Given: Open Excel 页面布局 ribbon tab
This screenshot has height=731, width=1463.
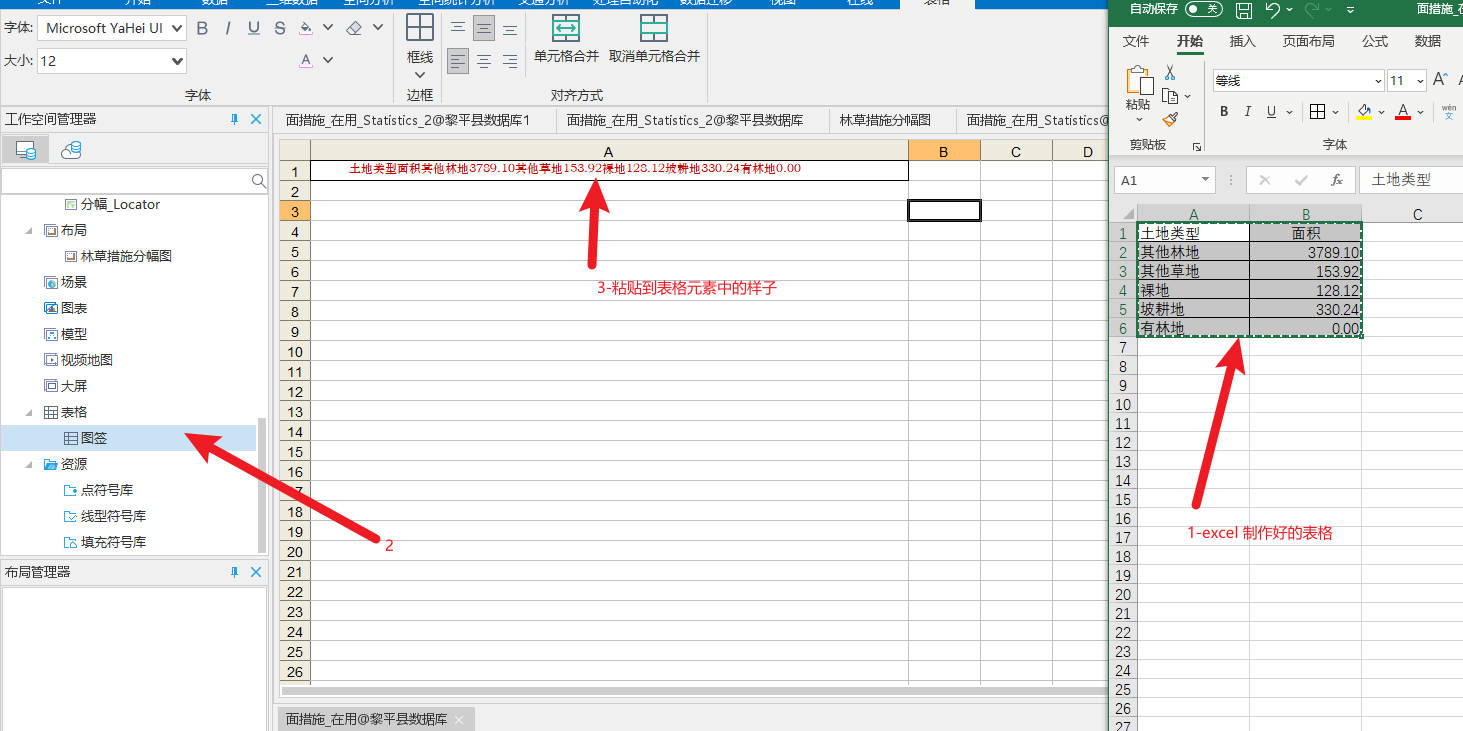Looking at the screenshot, I should (x=1308, y=41).
